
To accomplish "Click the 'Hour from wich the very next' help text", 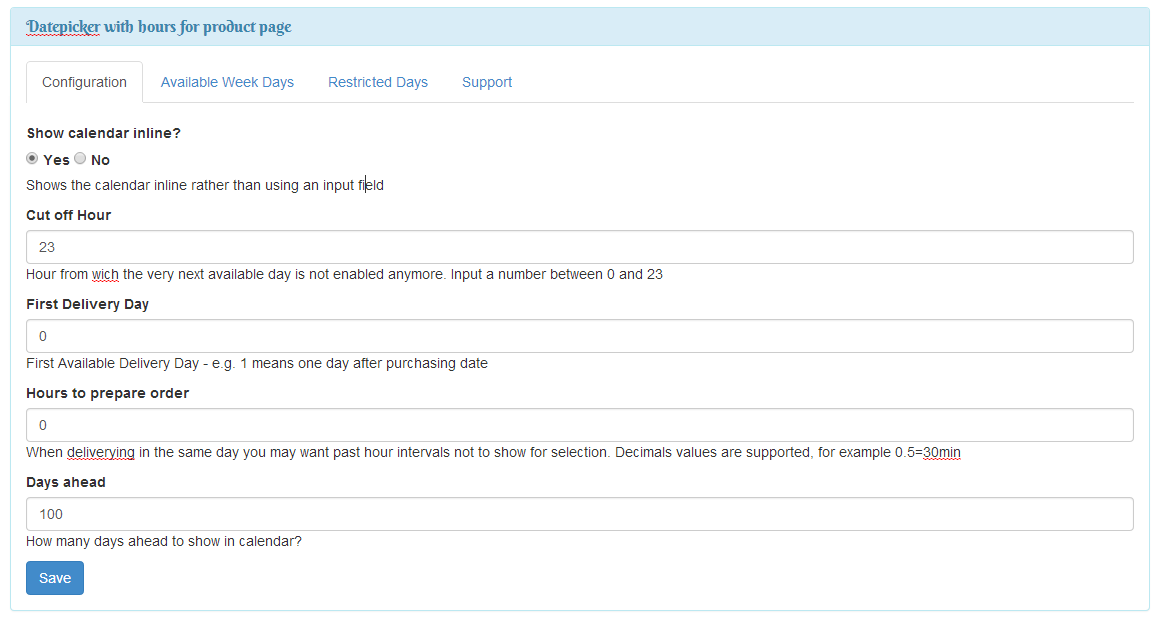I will coord(344,274).
